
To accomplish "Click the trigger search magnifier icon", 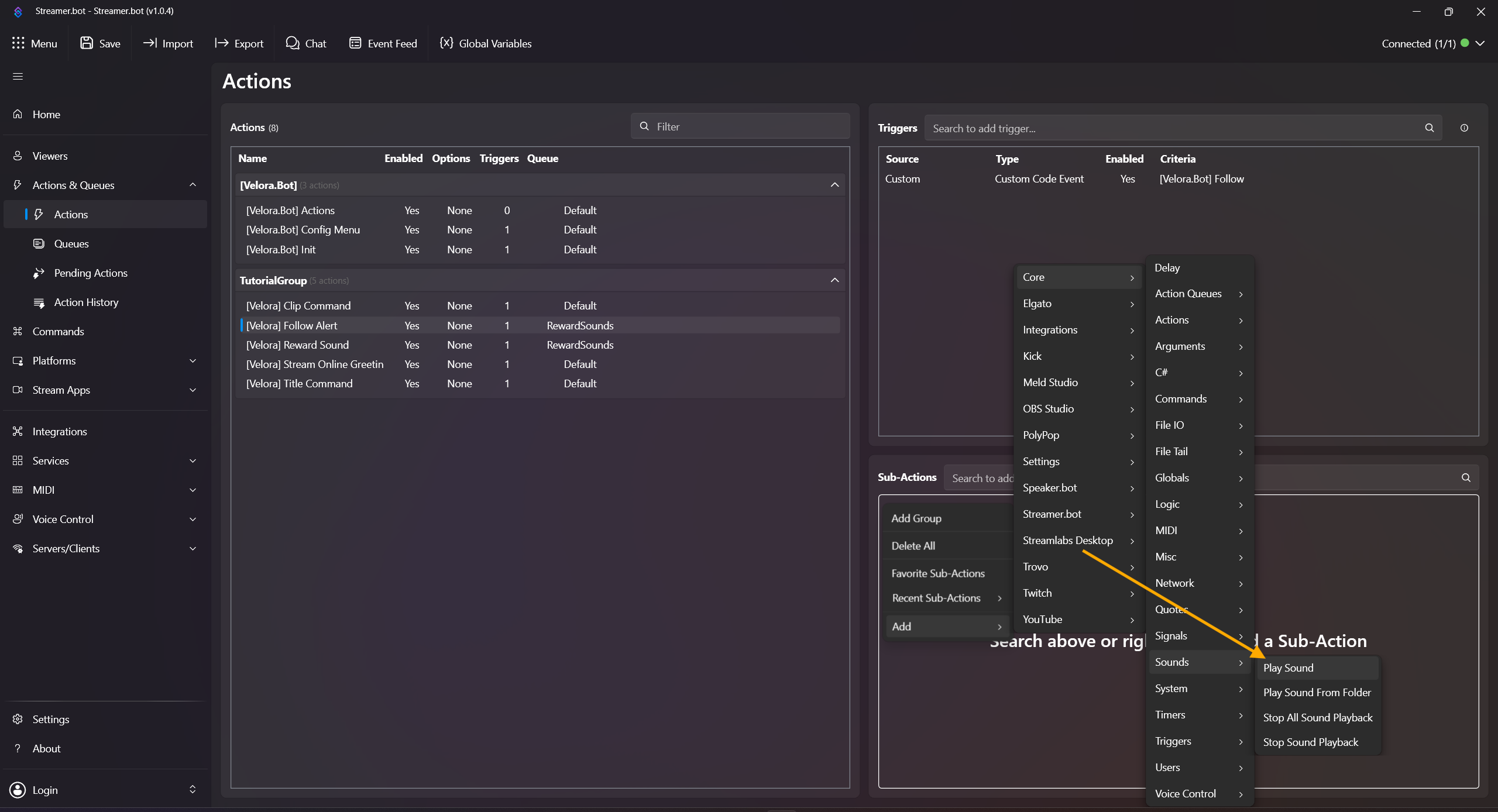I will tap(1429, 128).
